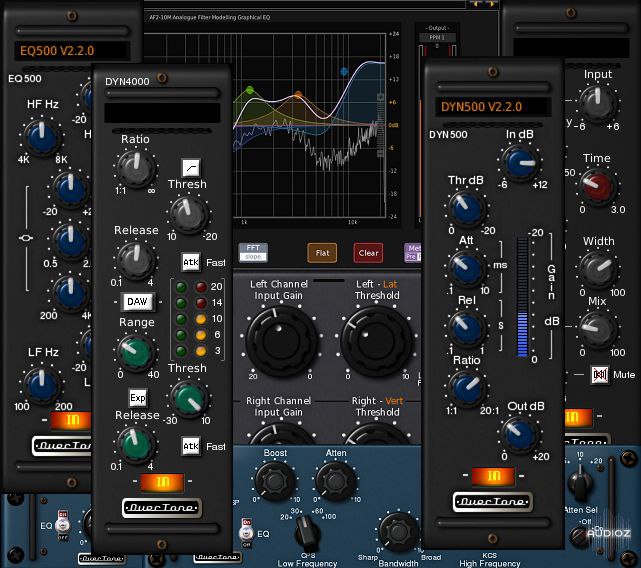Click the Bandwidth knob
The height and width of the screenshot is (568, 641).
(x=398, y=531)
